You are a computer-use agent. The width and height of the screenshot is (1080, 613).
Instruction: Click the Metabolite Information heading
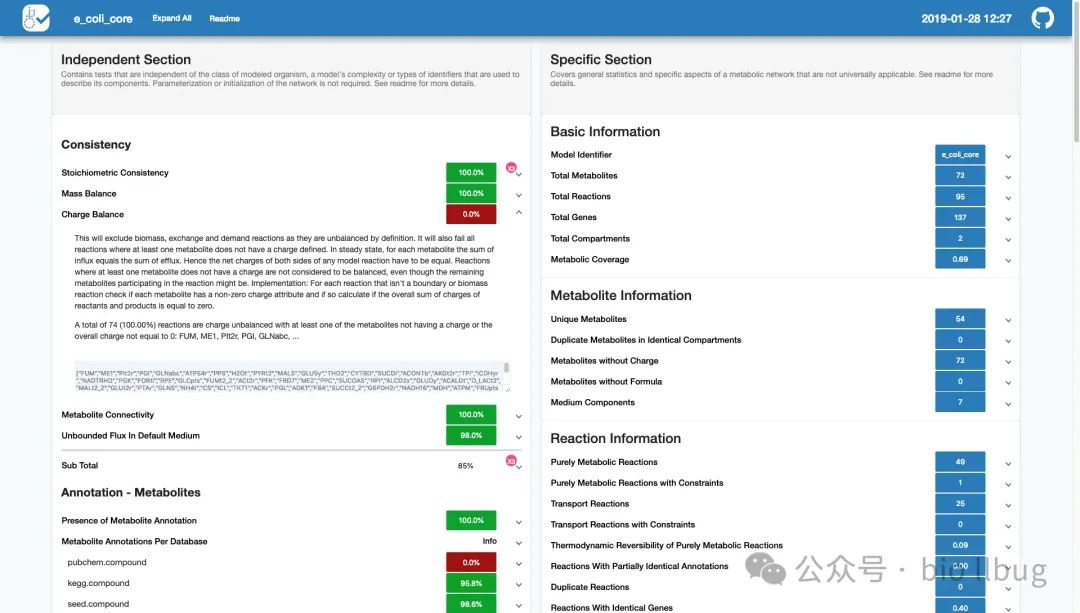[x=621, y=295]
